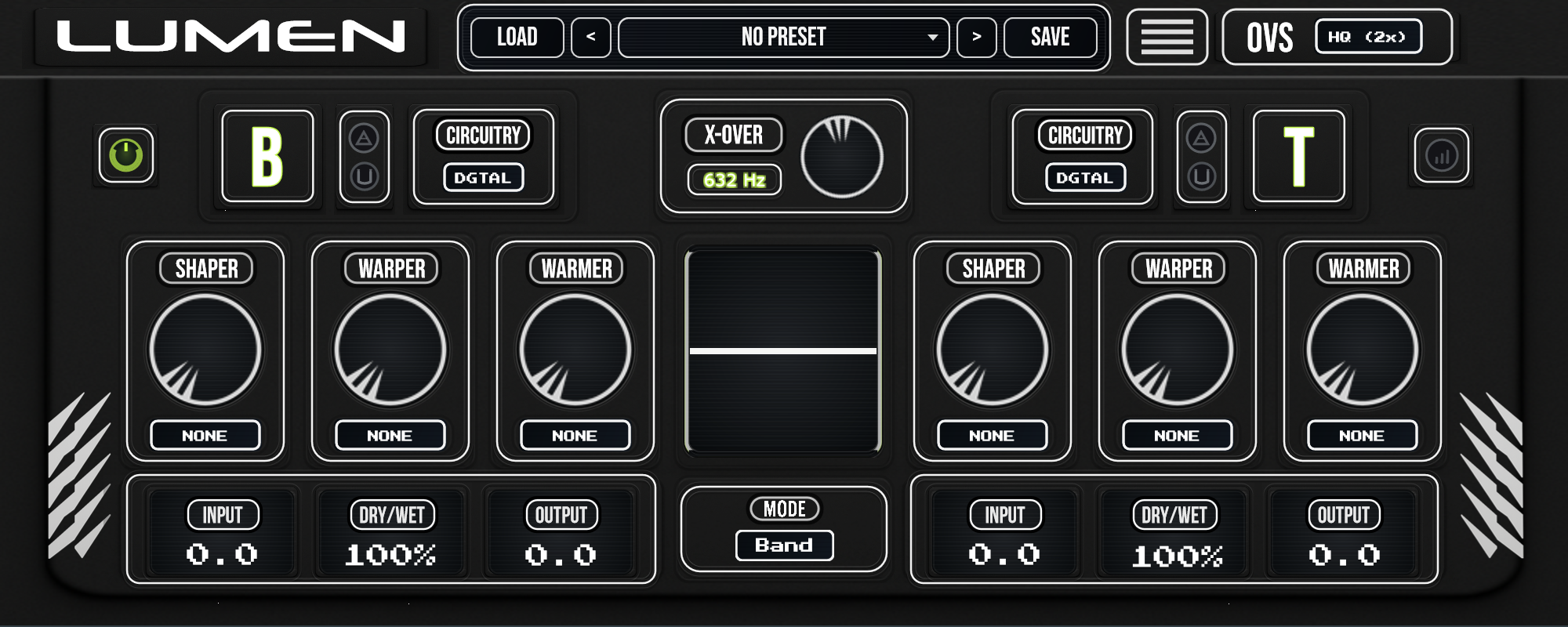This screenshot has height=627, width=1568.
Task: Click the WARMER knob on the T side
Action: [x=1363, y=350]
